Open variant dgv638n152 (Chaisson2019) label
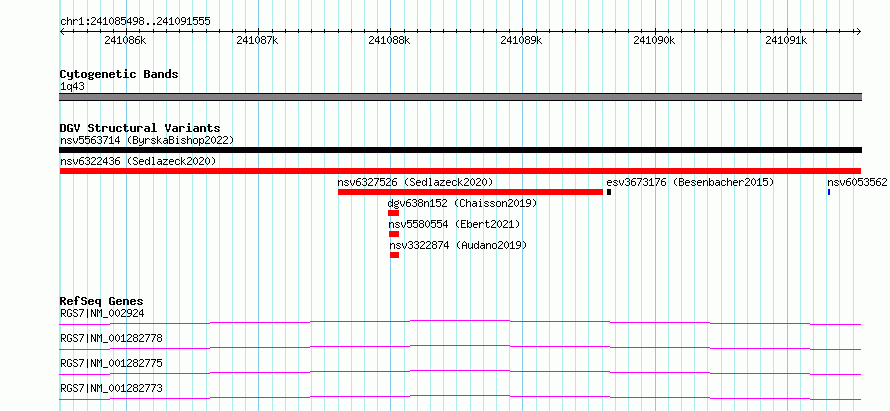Screen dimensions: 890x411 pos(462,203)
